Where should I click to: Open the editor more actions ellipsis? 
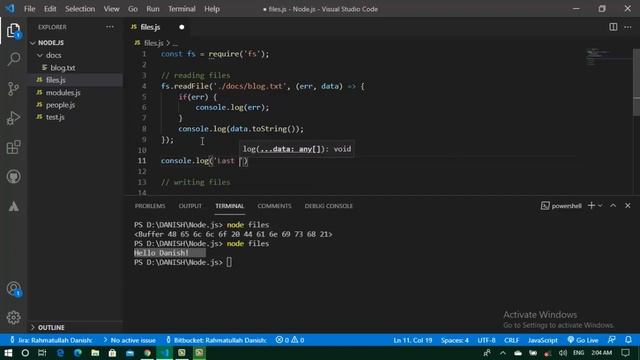[x=628, y=27]
